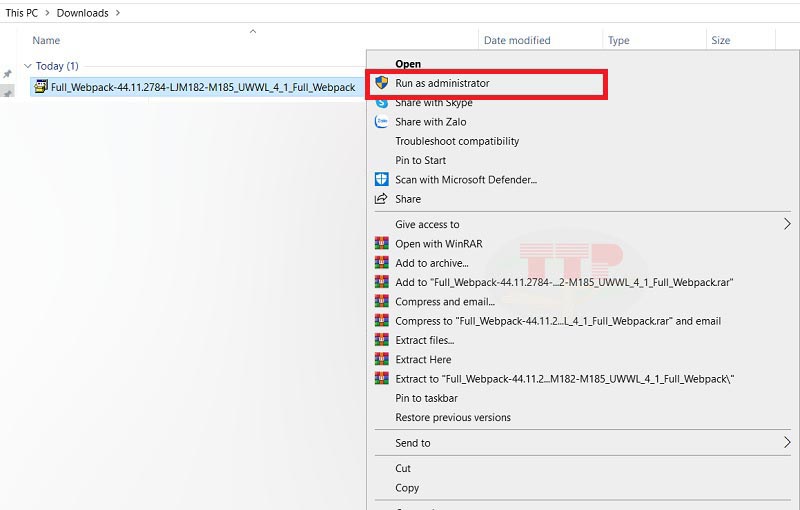Click Restore previous versions entry
Screen dimensions: 800x510
452,417
